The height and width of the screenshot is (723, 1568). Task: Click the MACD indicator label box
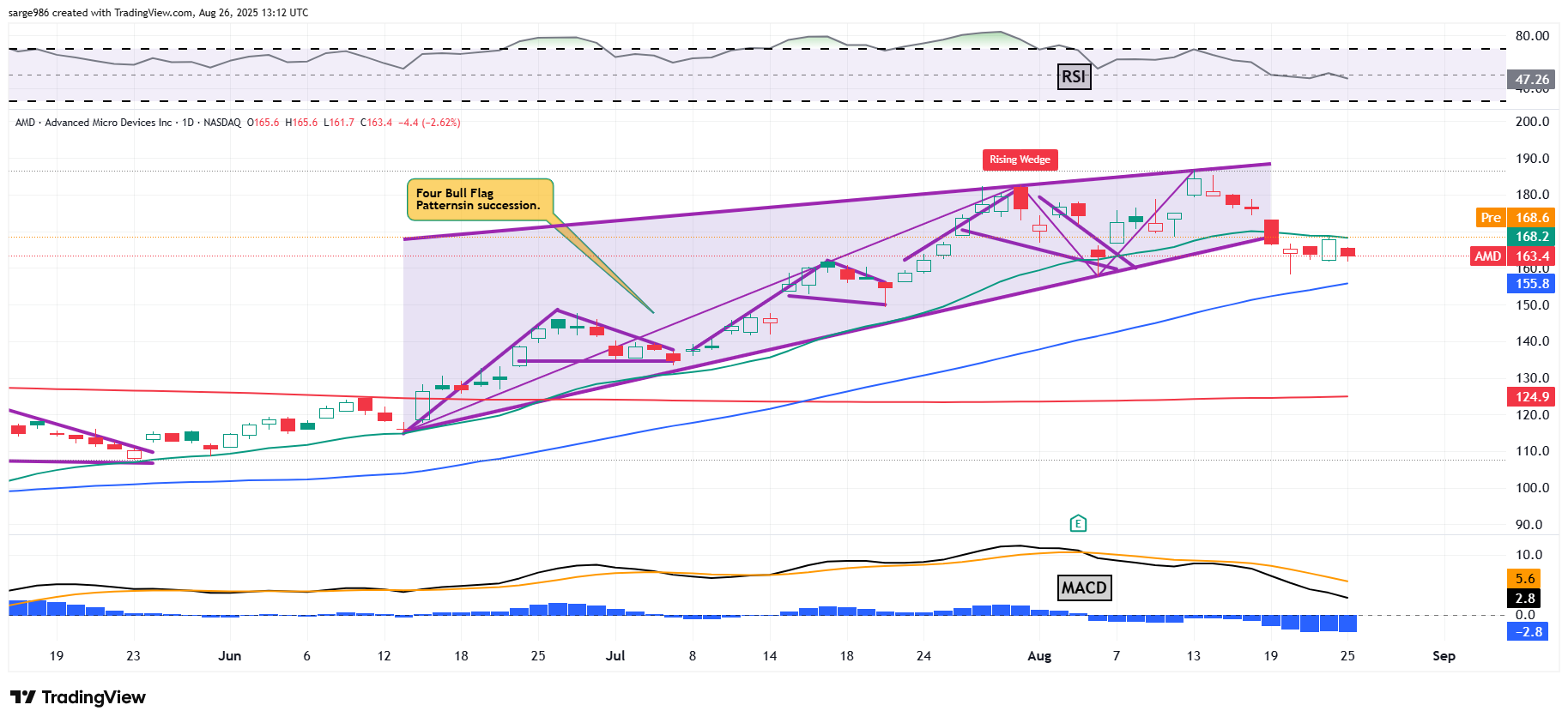pyautogui.click(x=1084, y=587)
